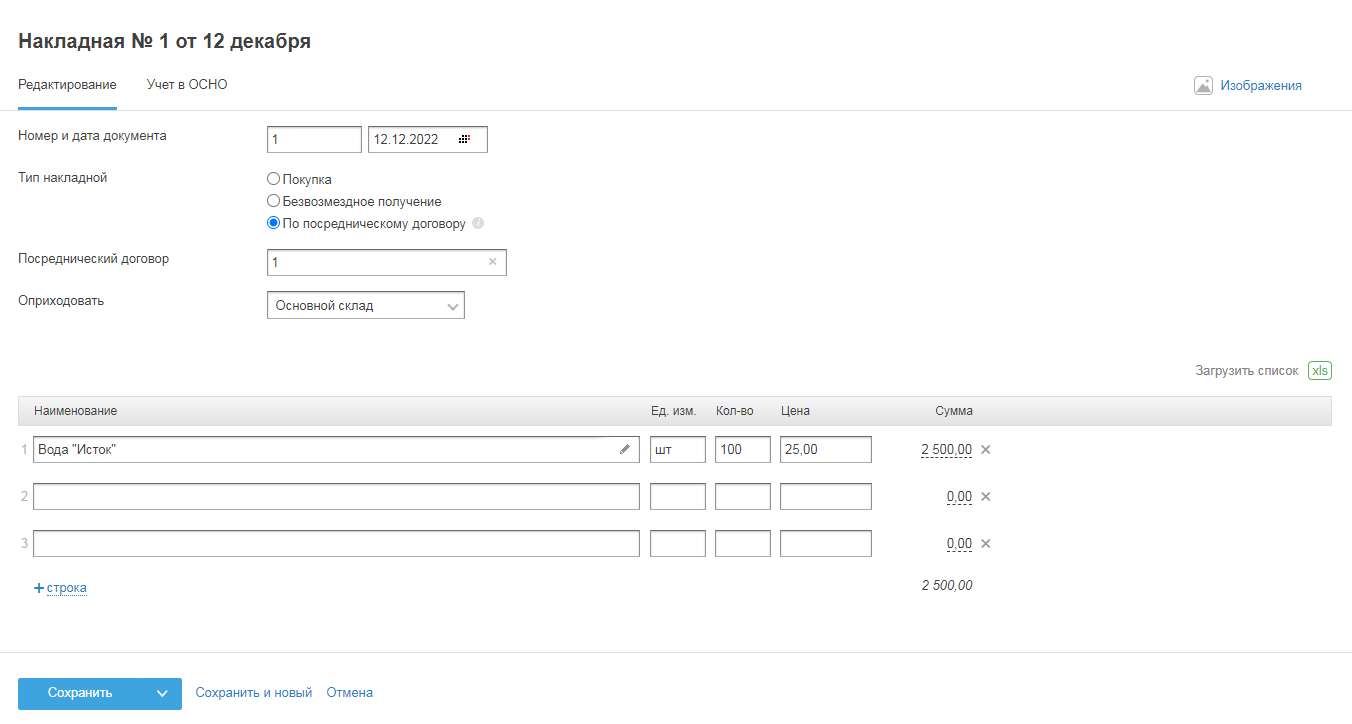The height and width of the screenshot is (724, 1352).
Task: Click the pencil edit icon for Вода "Исток"
Action: 625,450
